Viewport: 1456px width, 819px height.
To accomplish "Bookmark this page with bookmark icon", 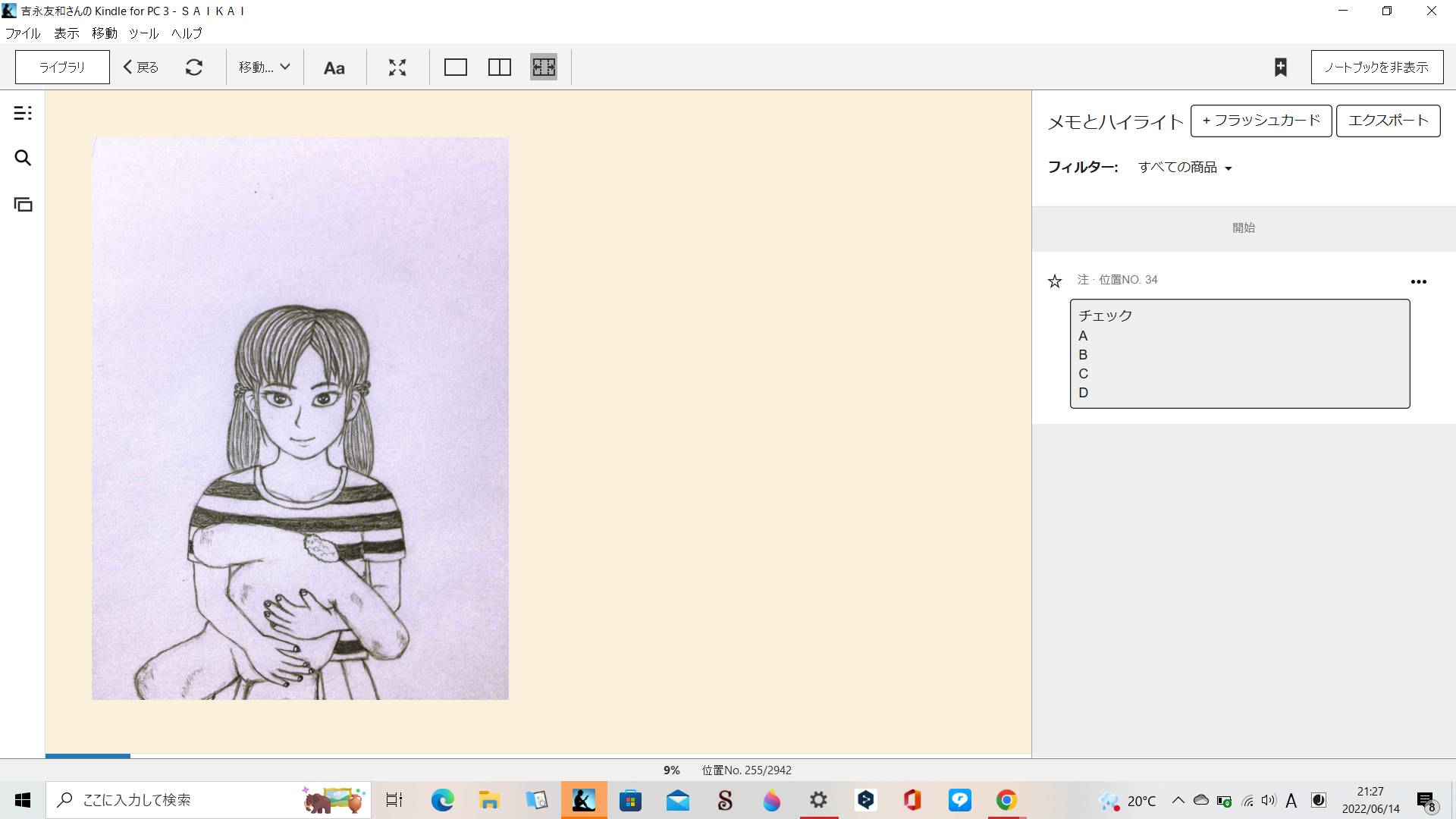I will click(1281, 67).
